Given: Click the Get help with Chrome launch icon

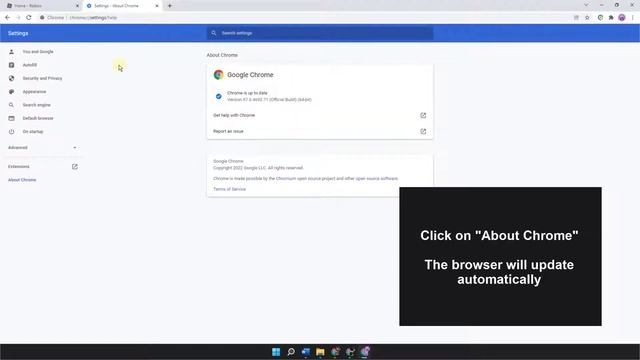Looking at the screenshot, I should click(423, 116).
